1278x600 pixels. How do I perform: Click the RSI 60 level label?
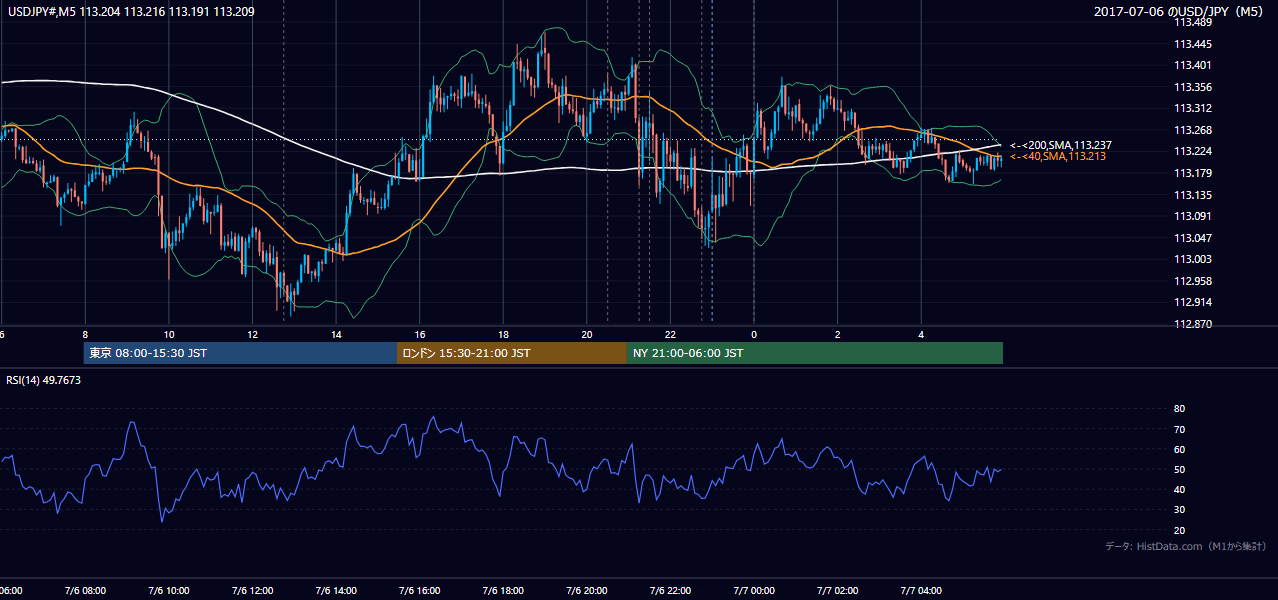1179,449
